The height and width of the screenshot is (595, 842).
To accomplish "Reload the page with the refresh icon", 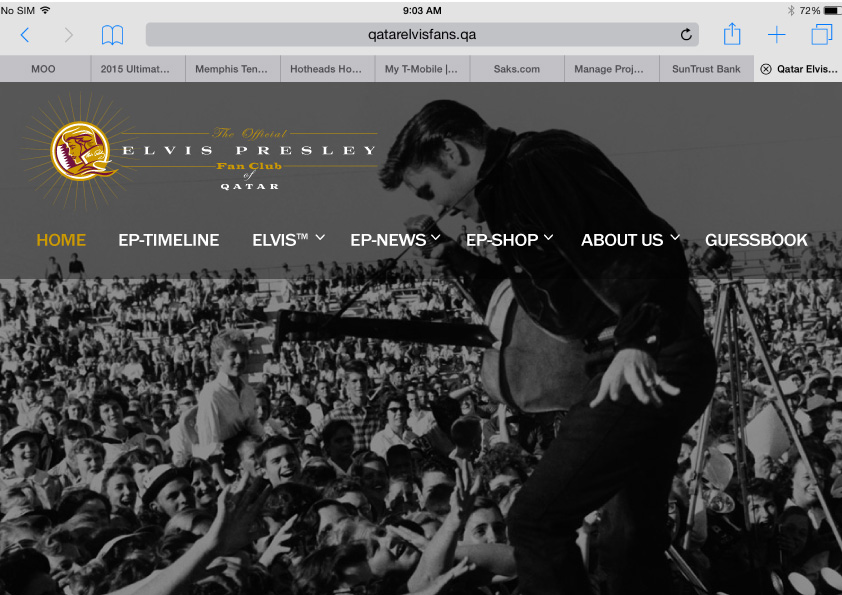I will click(686, 34).
